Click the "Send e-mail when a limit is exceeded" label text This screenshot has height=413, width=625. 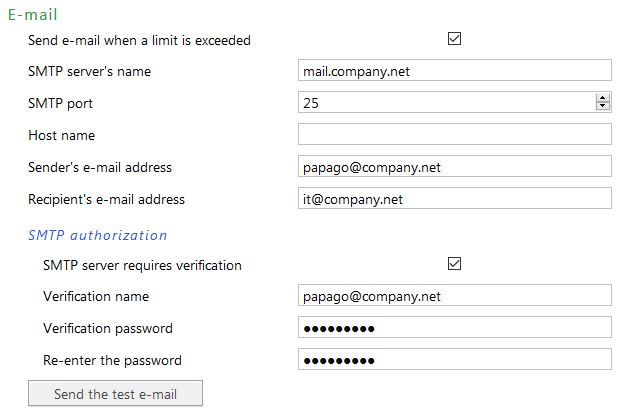[x=140, y=40]
